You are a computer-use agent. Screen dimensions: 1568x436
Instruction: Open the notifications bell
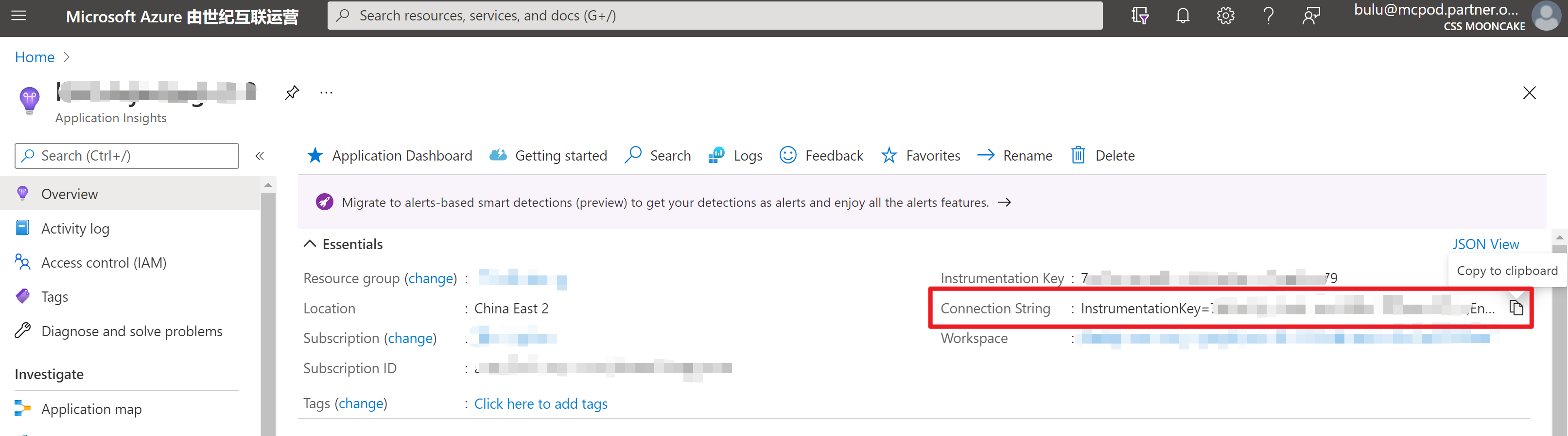[1182, 16]
